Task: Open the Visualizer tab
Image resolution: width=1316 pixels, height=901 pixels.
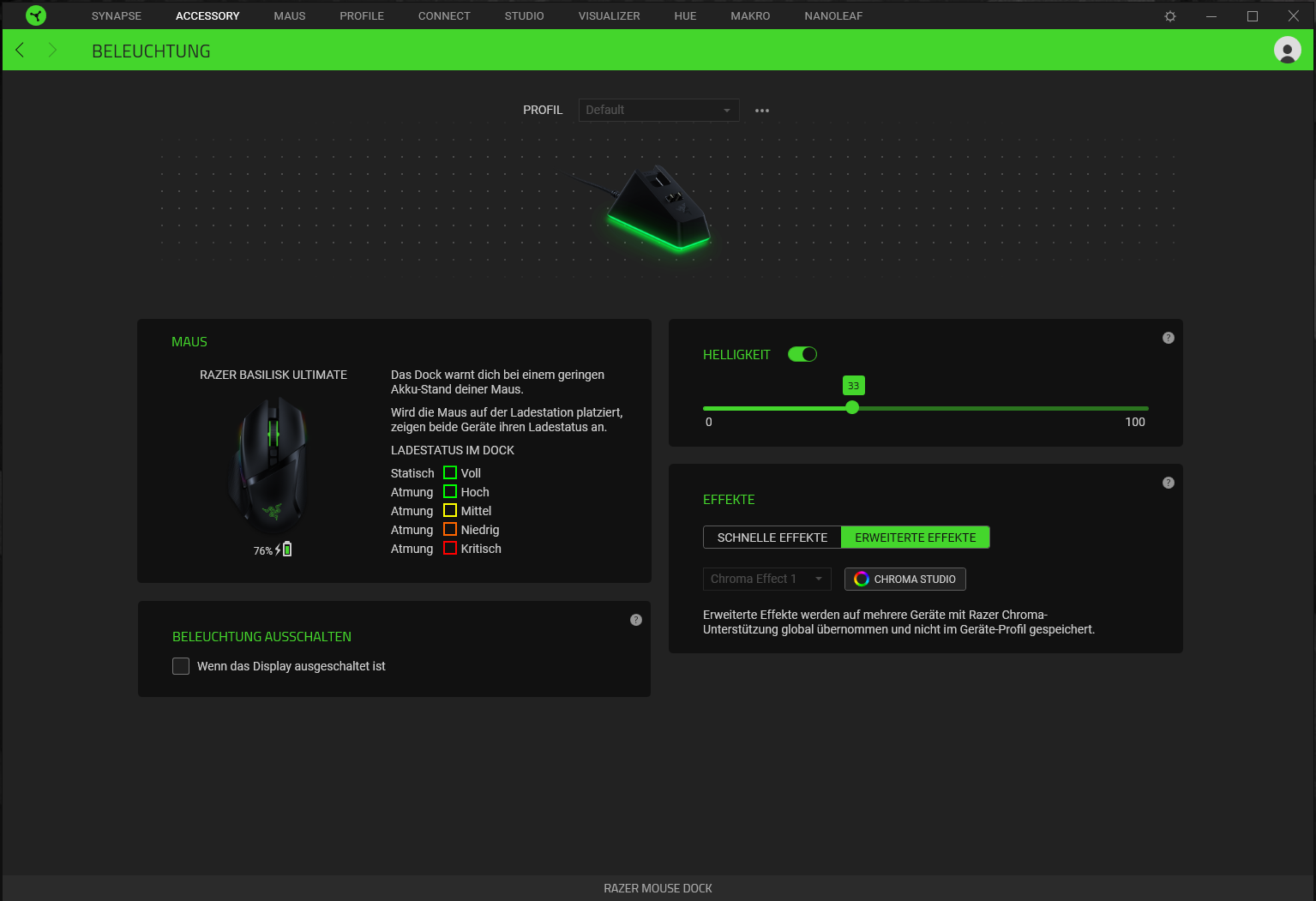Action: [x=609, y=15]
